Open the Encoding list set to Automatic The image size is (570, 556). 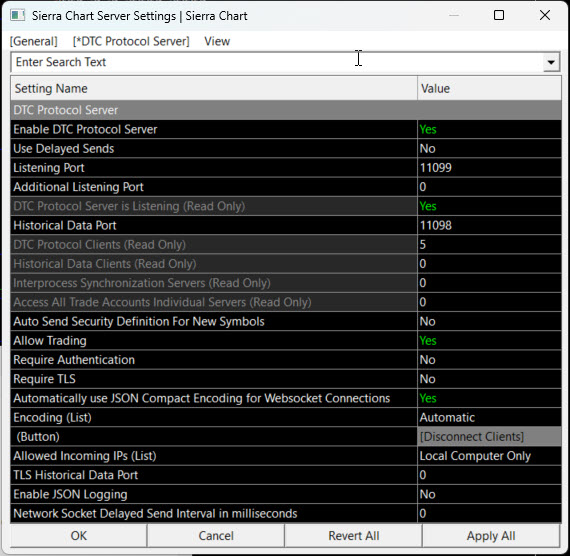pos(489,417)
